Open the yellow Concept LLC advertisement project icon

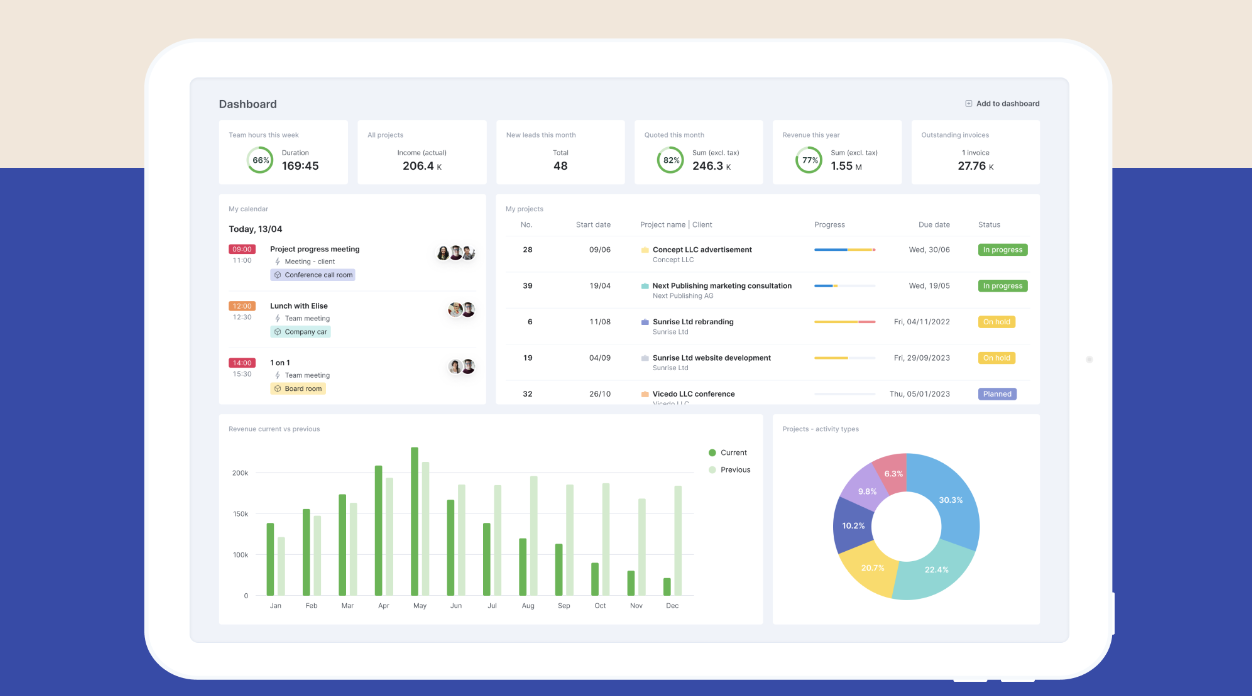645,250
